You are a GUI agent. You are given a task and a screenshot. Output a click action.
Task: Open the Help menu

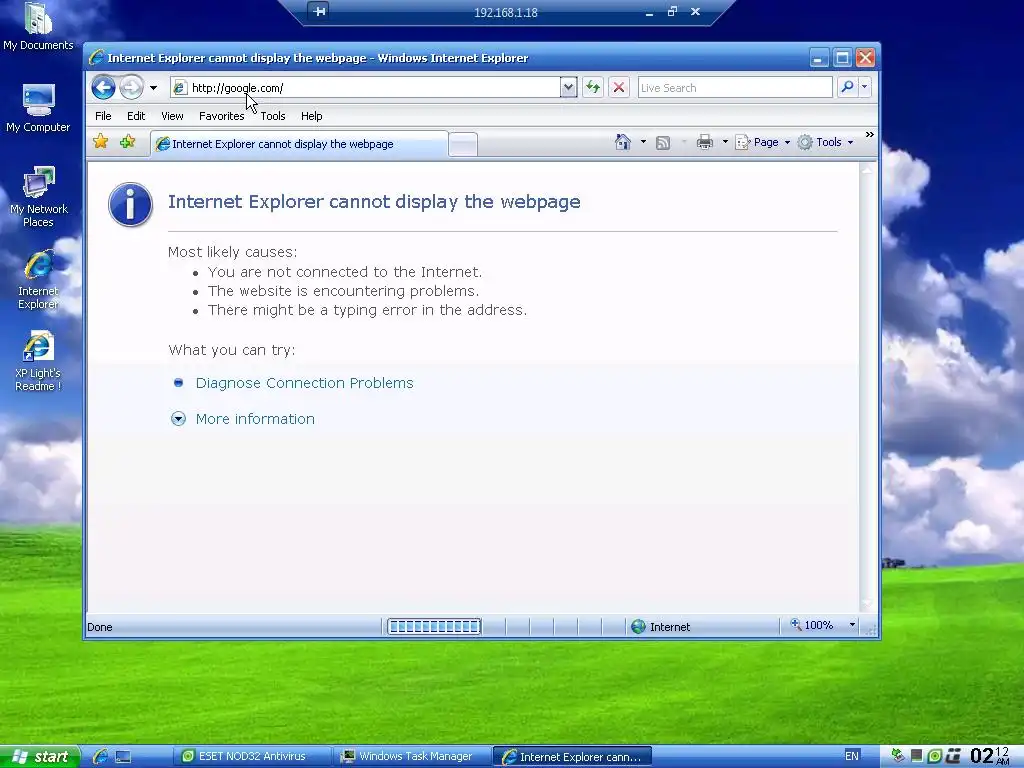312,116
